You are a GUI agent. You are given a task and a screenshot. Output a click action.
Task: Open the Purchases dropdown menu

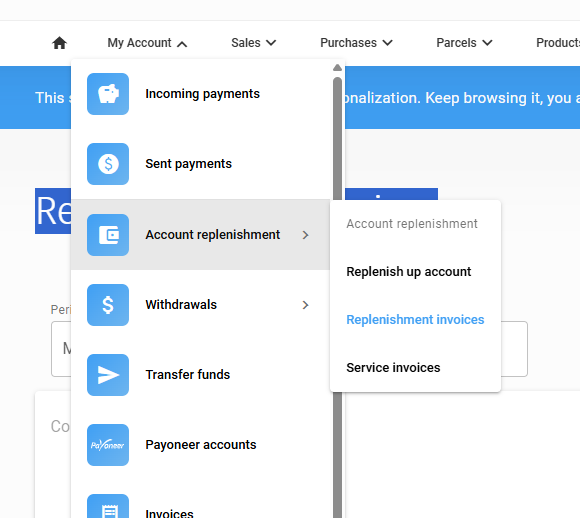coord(356,43)
